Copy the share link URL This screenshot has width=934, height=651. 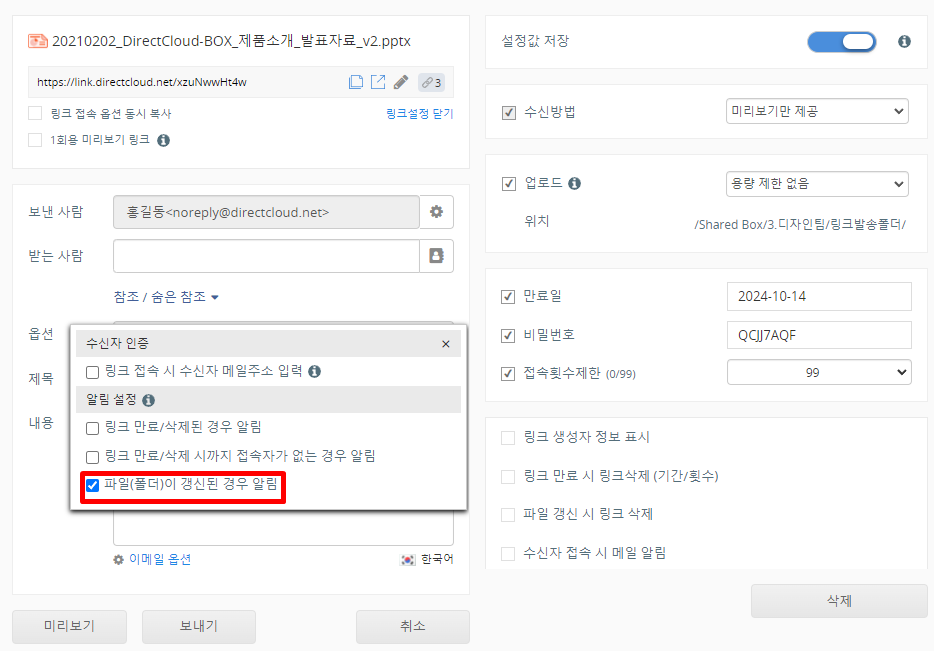pos(355,82)
